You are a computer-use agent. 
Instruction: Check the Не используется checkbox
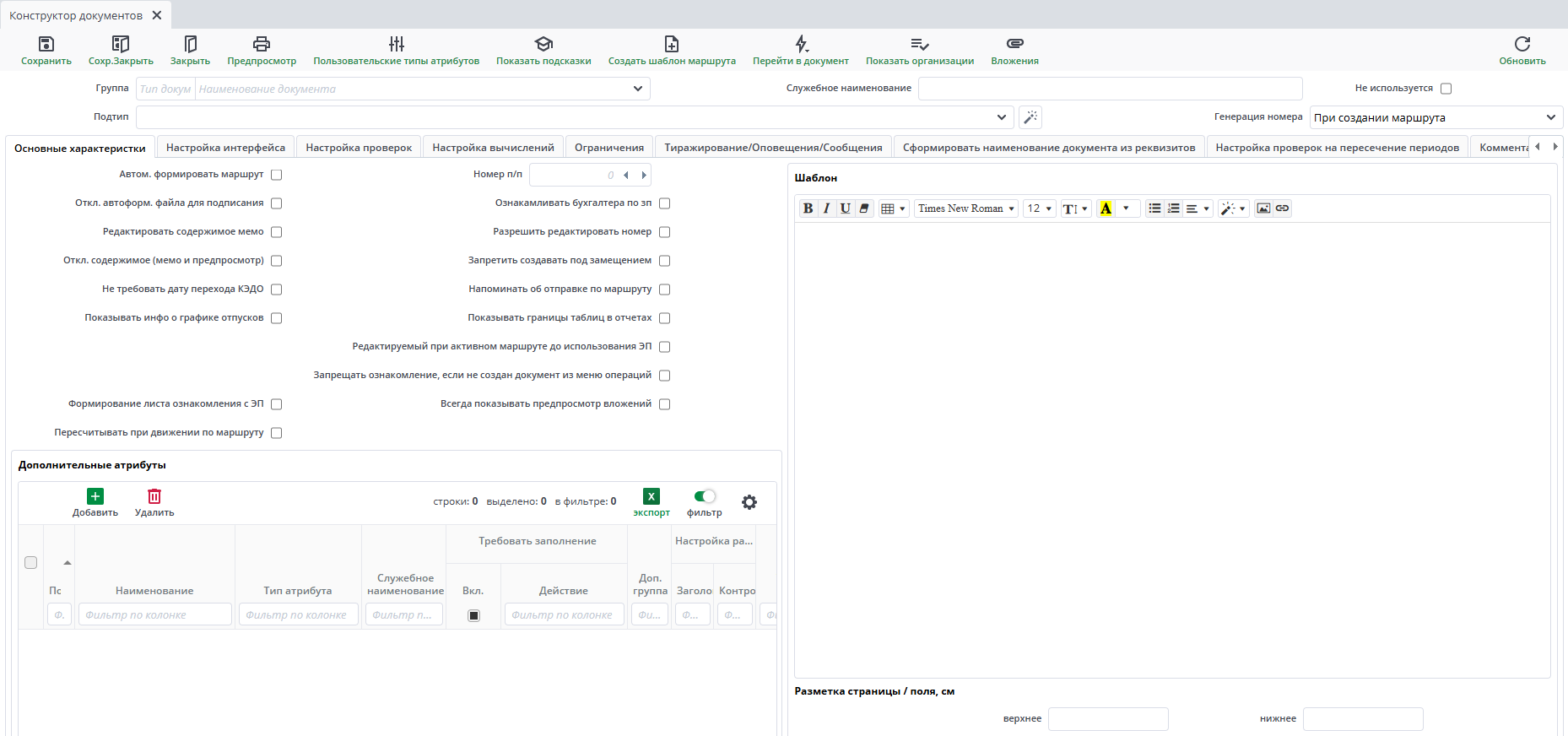coord(1446,89)
